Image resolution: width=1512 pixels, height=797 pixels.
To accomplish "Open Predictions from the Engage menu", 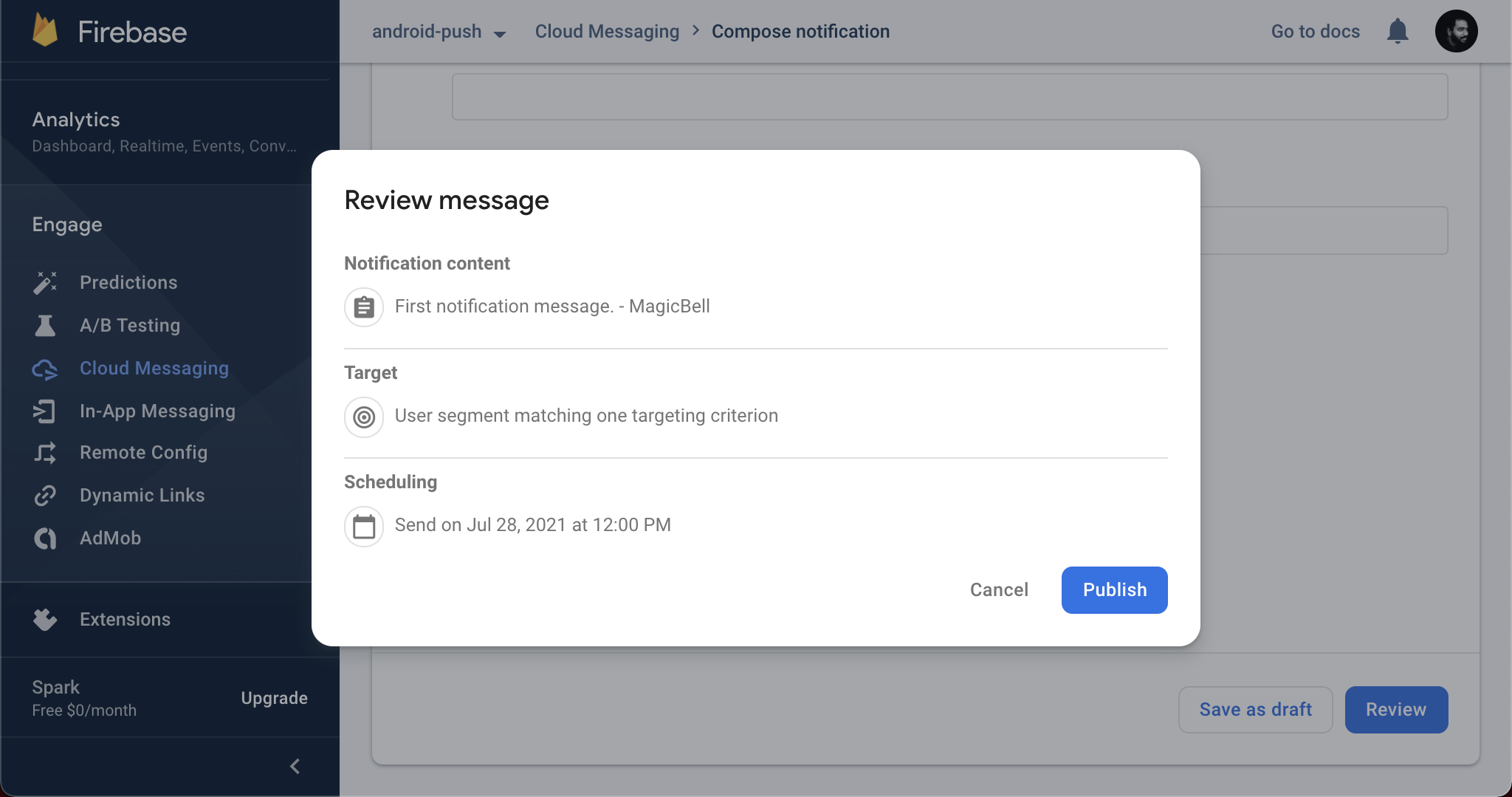I will pyautogui.click(x=128, y=282).
